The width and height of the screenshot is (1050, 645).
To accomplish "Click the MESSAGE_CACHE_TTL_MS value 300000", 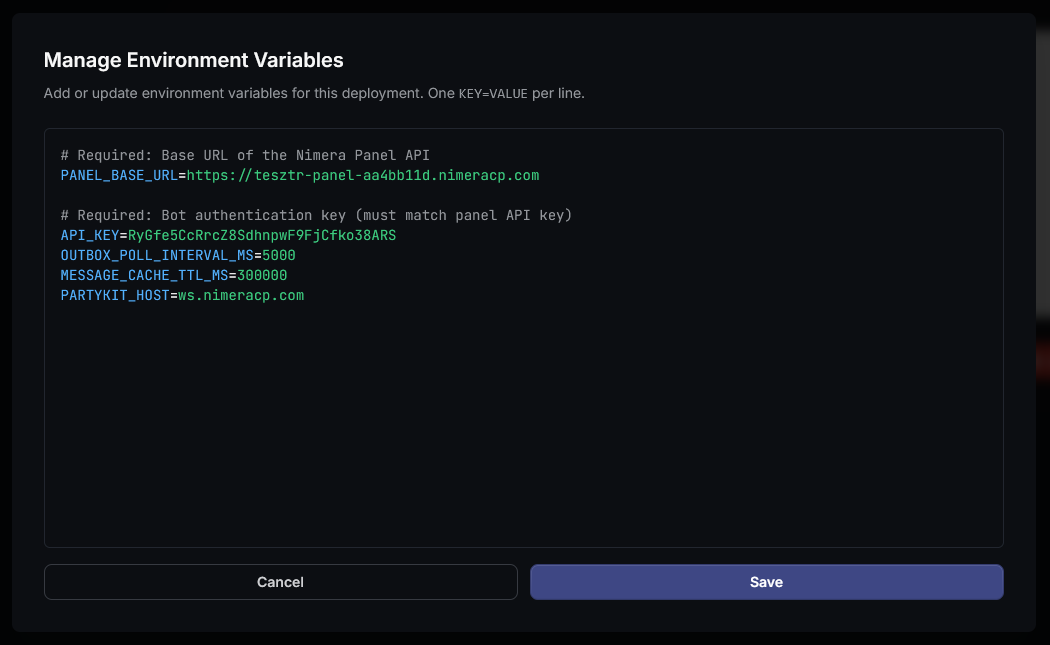I will point(265,275).
